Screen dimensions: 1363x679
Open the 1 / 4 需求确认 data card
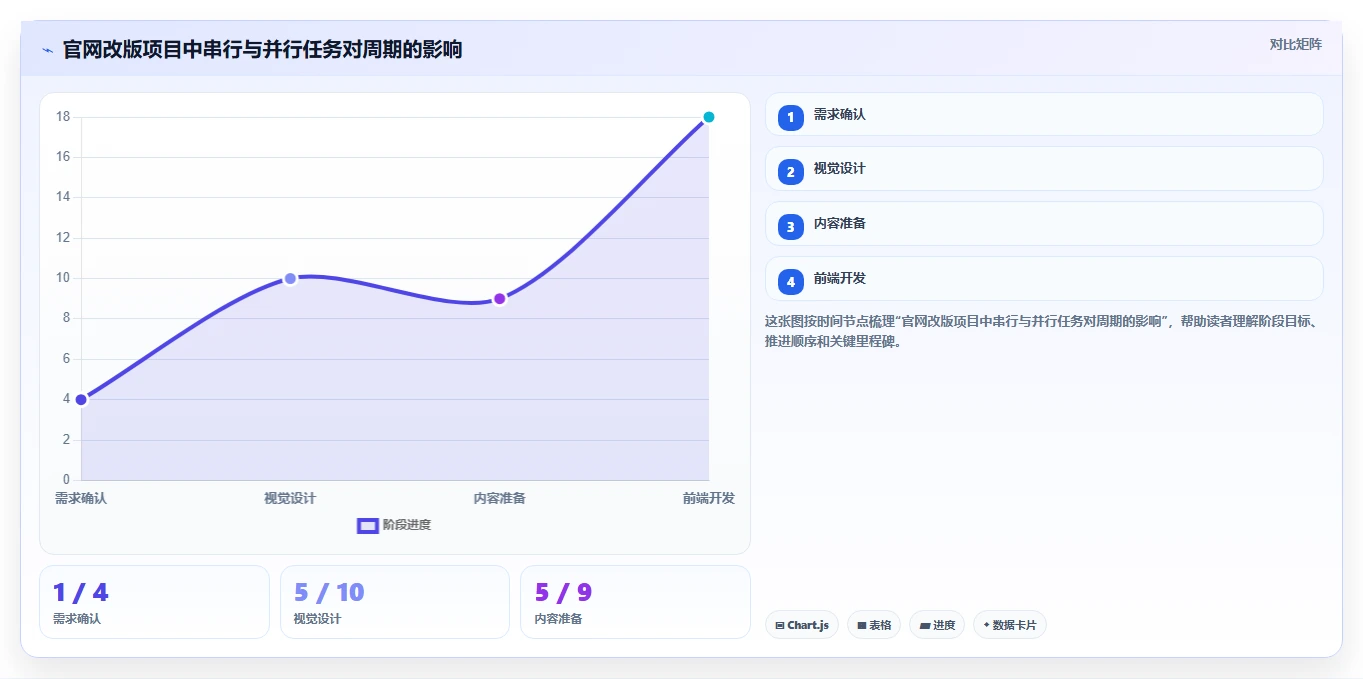pyautogui.click(x=154, y=602)
